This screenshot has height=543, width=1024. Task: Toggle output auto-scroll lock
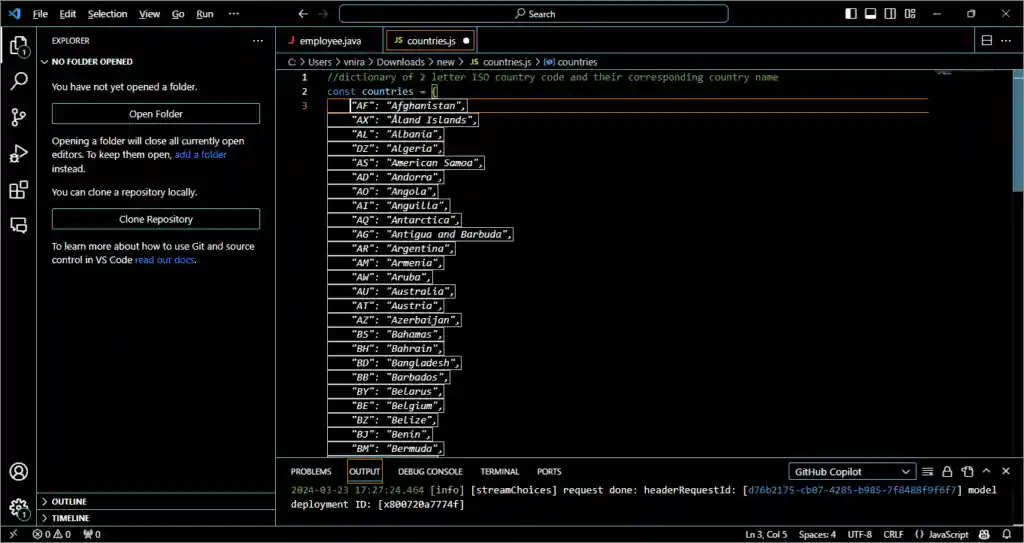(x=947, y=471)
